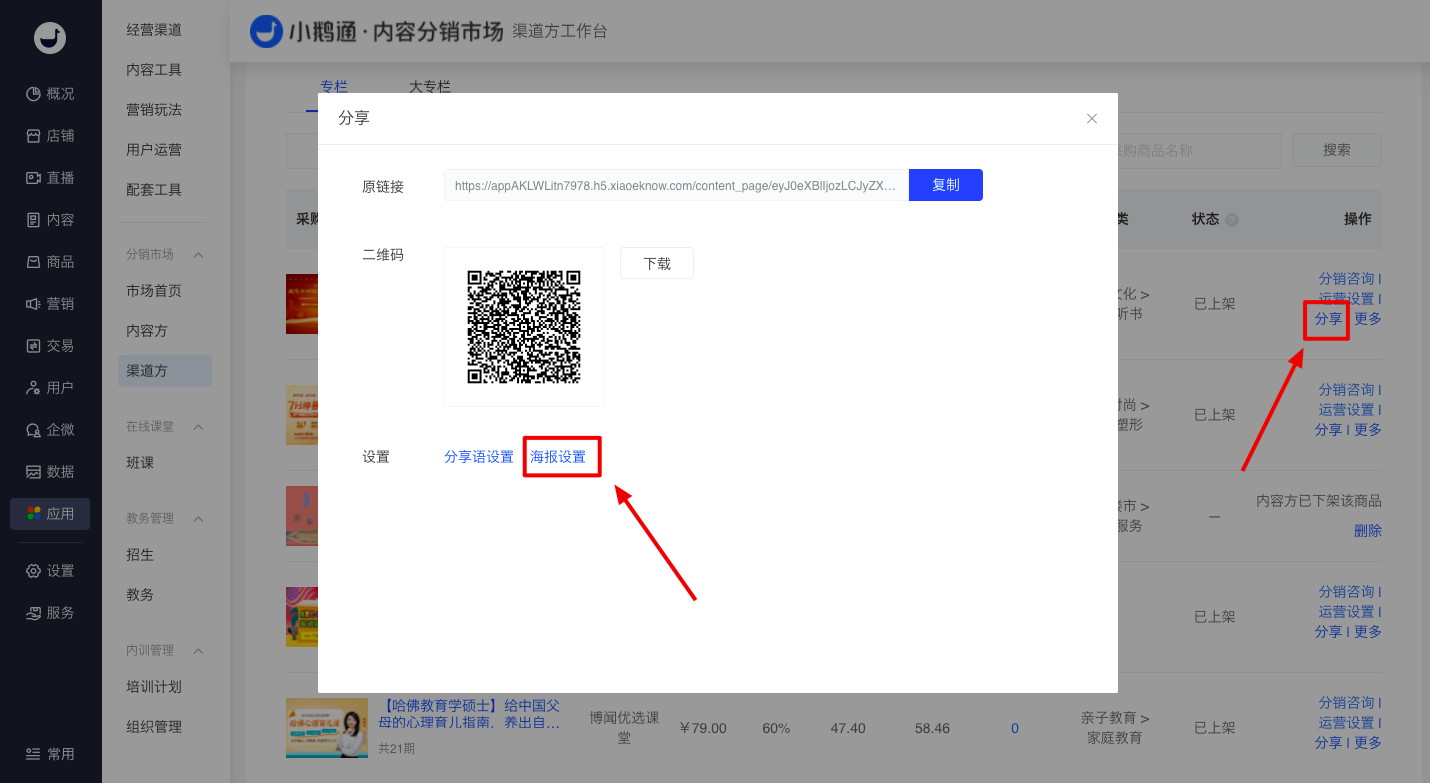
Task: Click the 状态 column help icon
Action: [x=1232, y=220]
